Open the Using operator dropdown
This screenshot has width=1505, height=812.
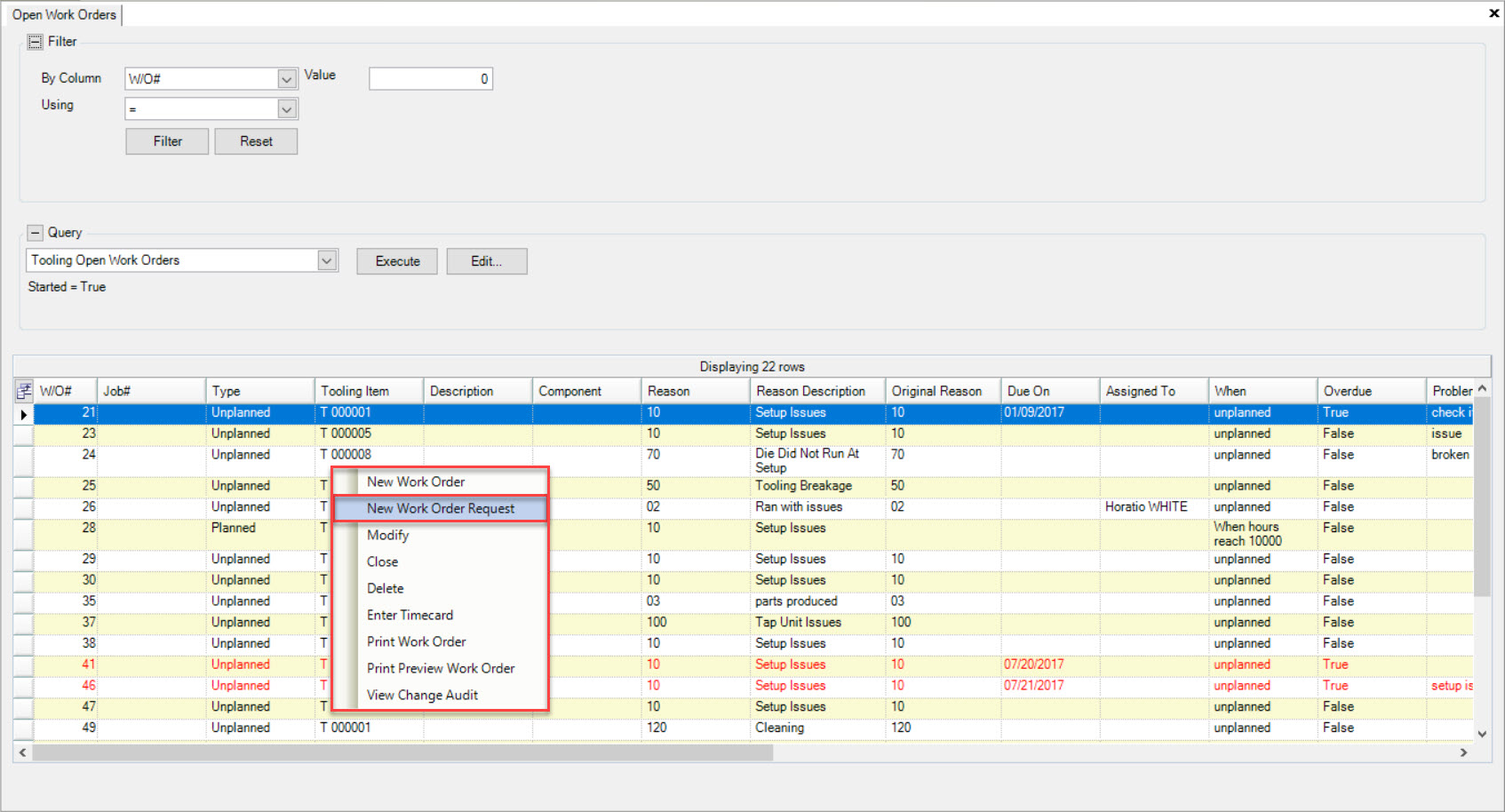[x=286, y=109]
